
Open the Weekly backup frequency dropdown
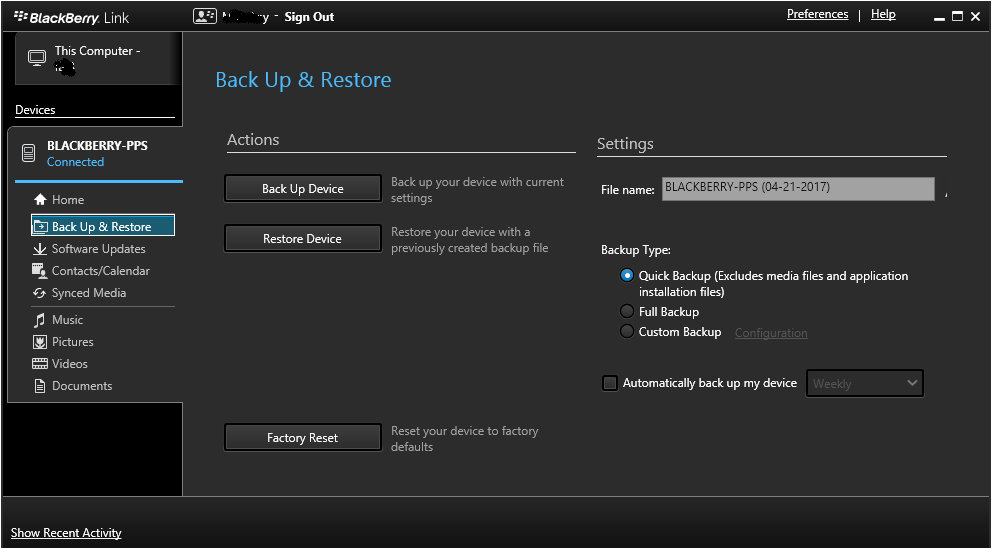864,383
